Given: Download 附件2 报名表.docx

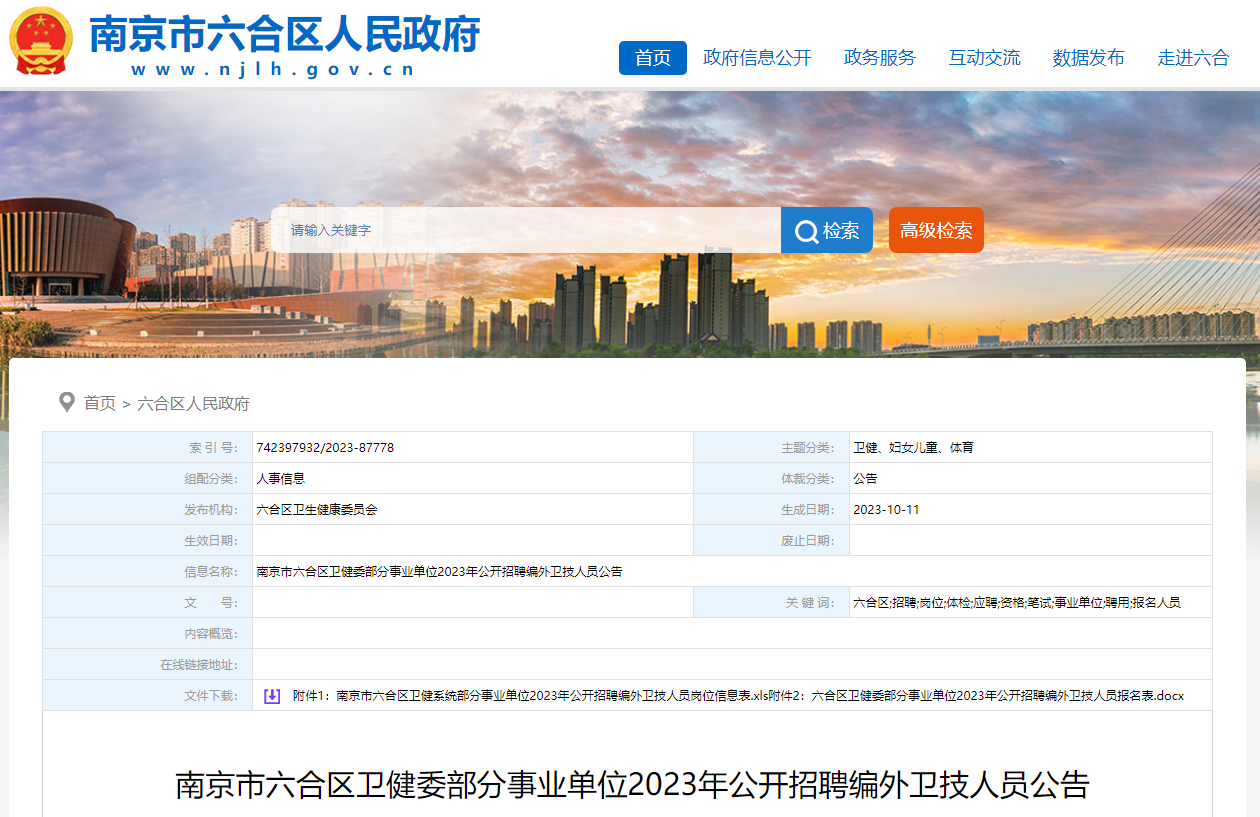Looking at the screenshot, I should [x=990, y=696].
